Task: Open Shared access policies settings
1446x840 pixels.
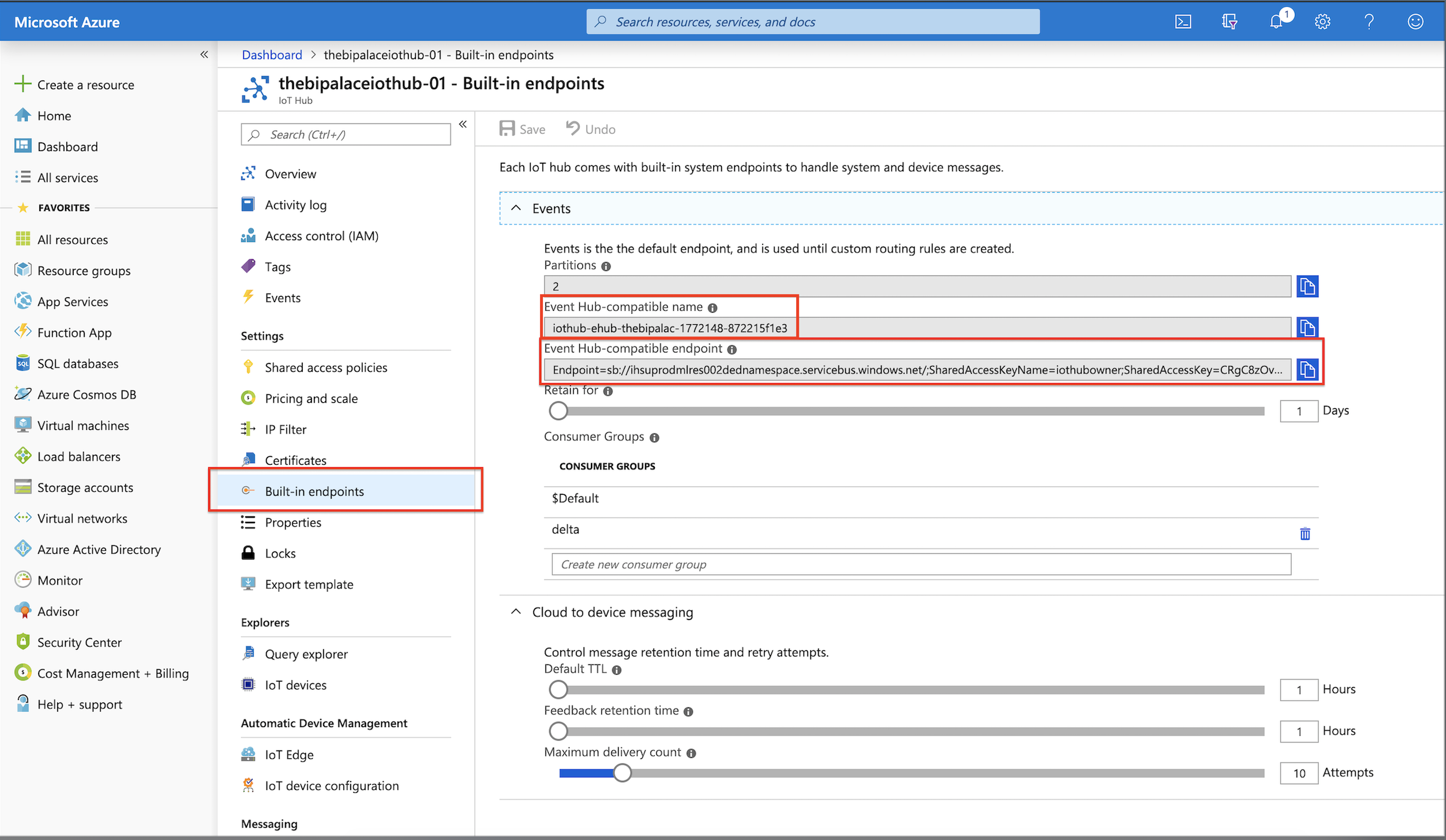Action: 326,367
